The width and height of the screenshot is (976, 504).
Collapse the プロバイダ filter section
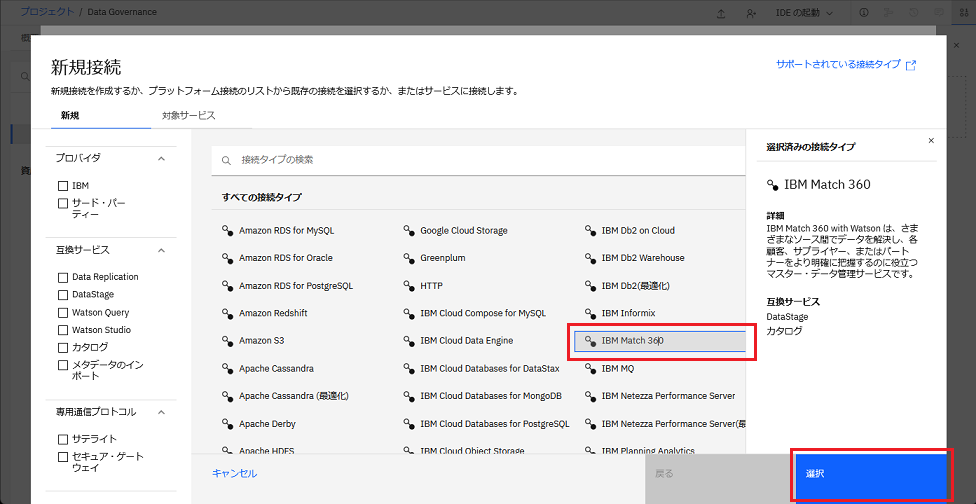pos(161,159)
